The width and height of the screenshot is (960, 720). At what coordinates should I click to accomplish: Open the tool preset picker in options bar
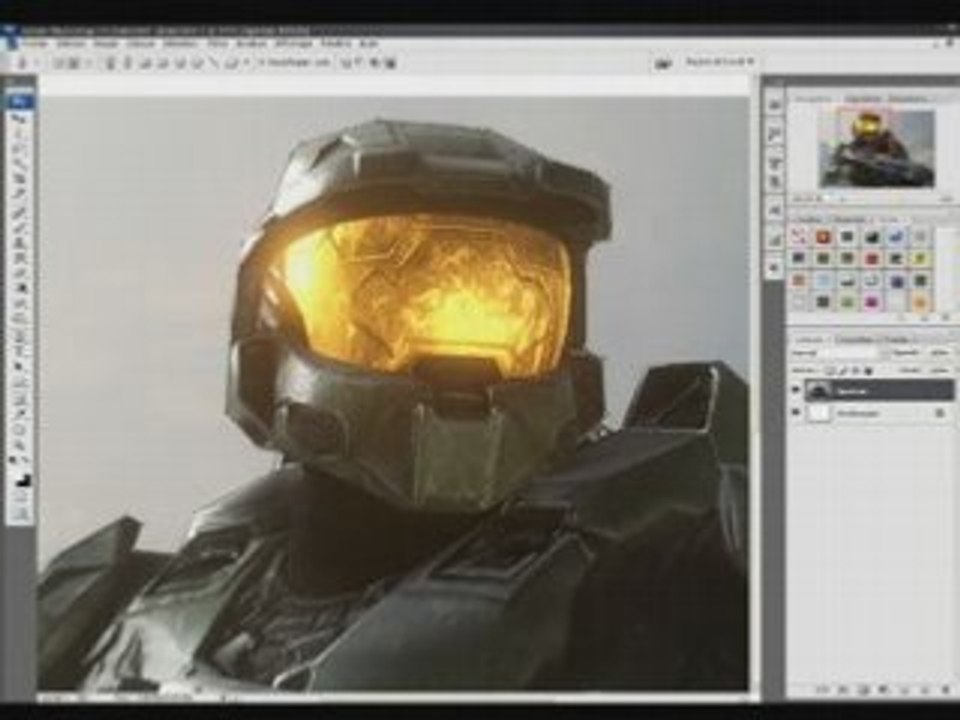[24, 62]
